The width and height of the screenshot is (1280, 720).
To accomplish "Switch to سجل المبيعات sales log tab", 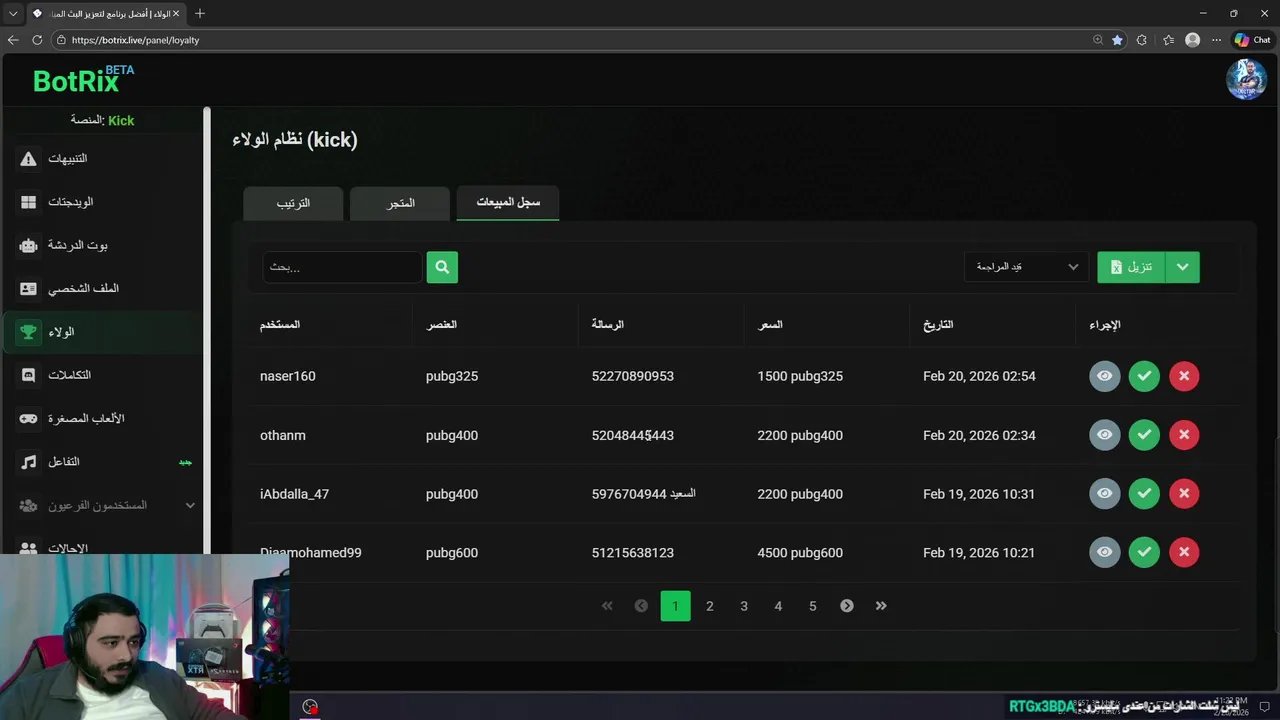I will tap(508, 202).
